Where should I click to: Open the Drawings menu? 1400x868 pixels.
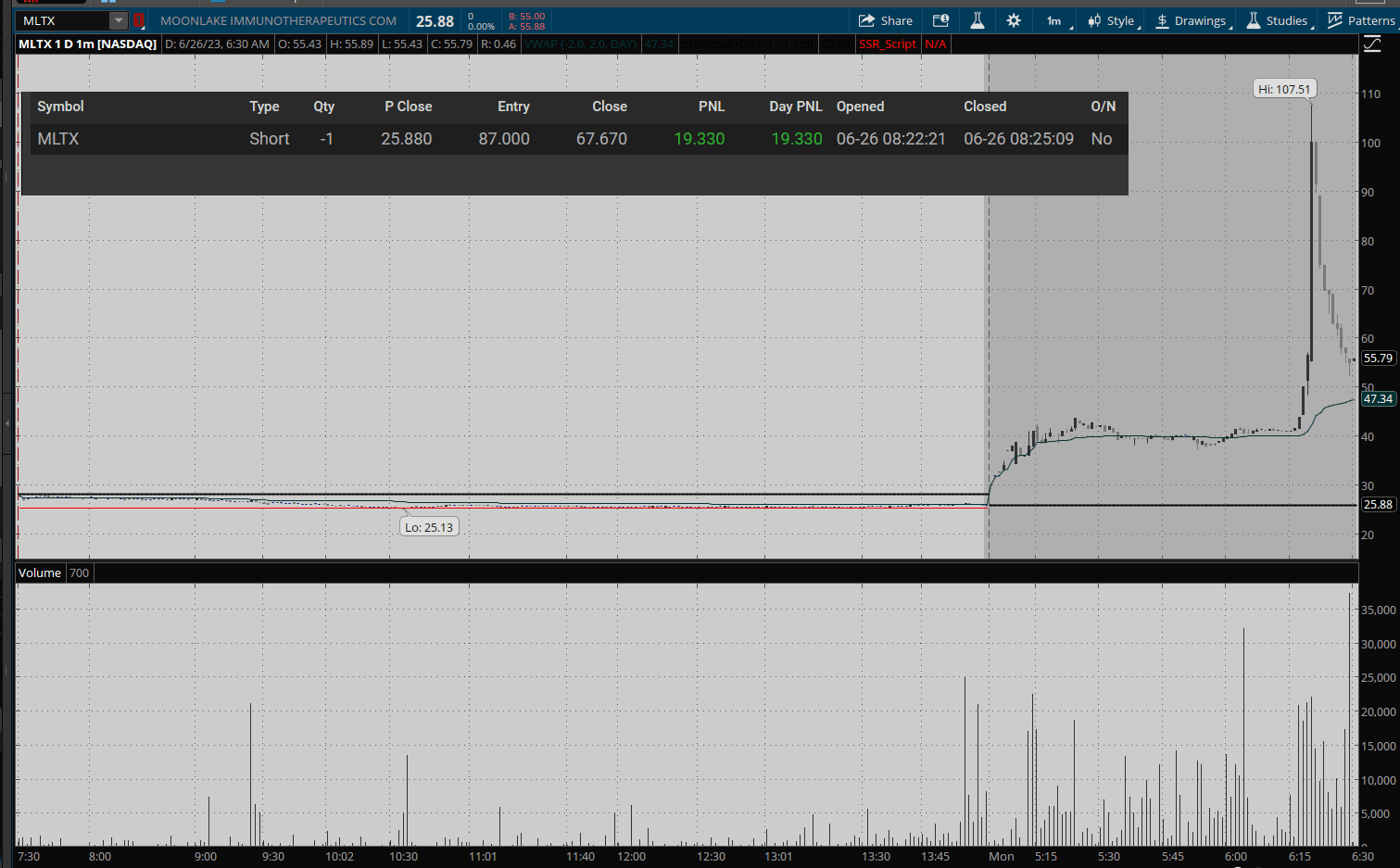coord(1192,20)
